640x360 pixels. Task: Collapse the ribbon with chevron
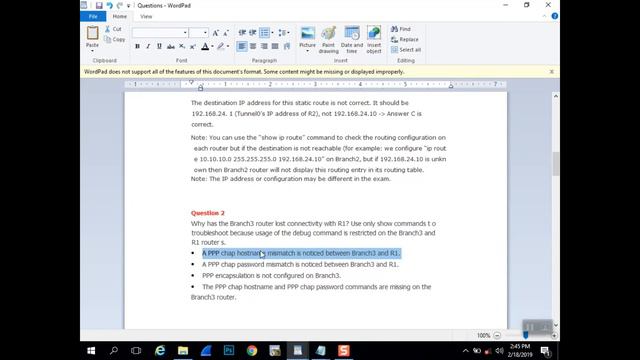[544, 16]
